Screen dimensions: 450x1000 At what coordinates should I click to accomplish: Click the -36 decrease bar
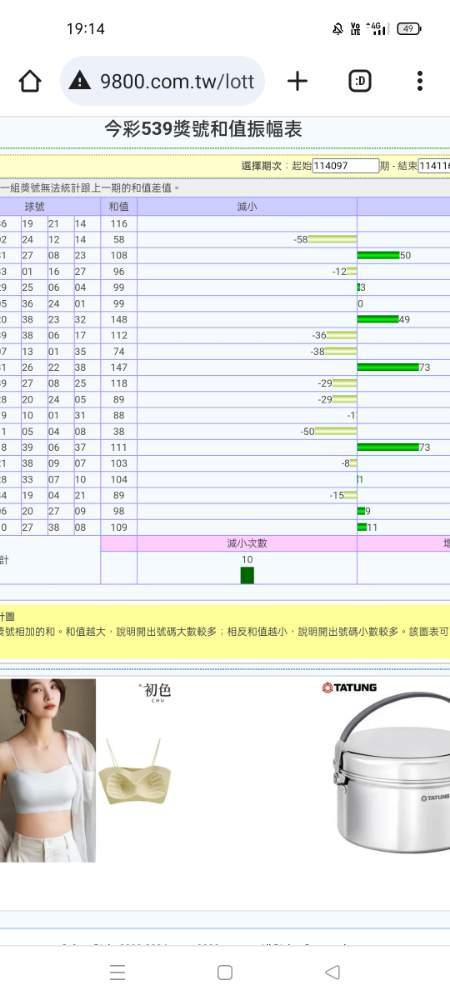coord(342,335)
